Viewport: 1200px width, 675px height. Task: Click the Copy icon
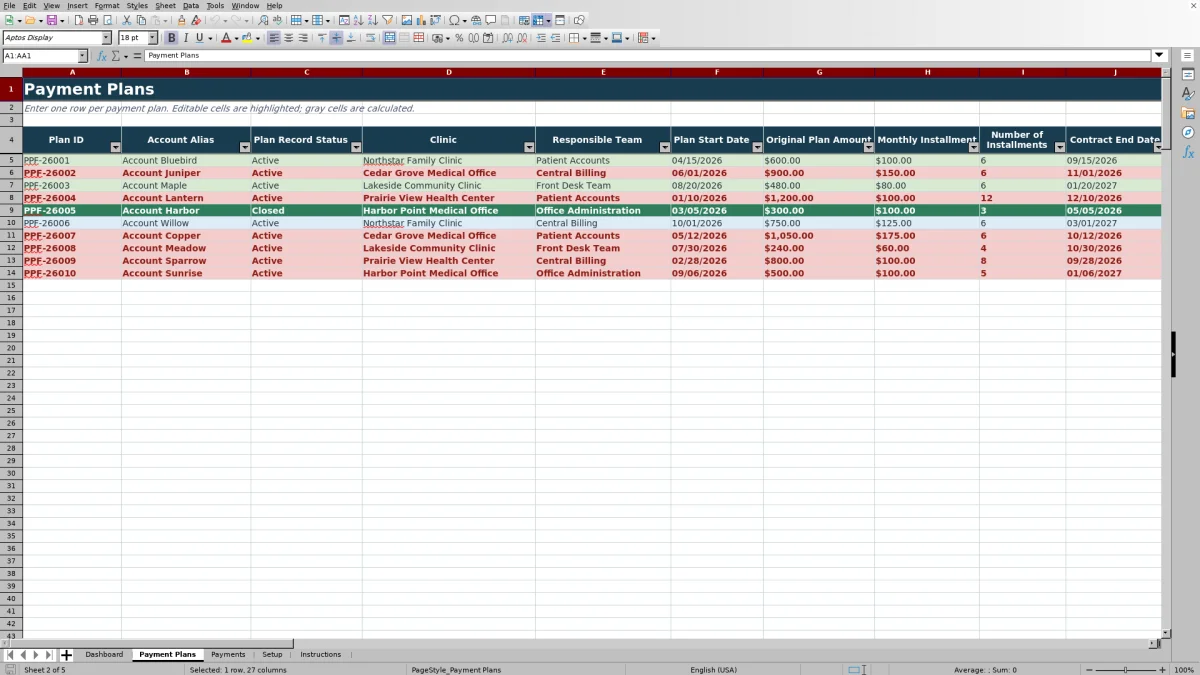coord(141,20)
